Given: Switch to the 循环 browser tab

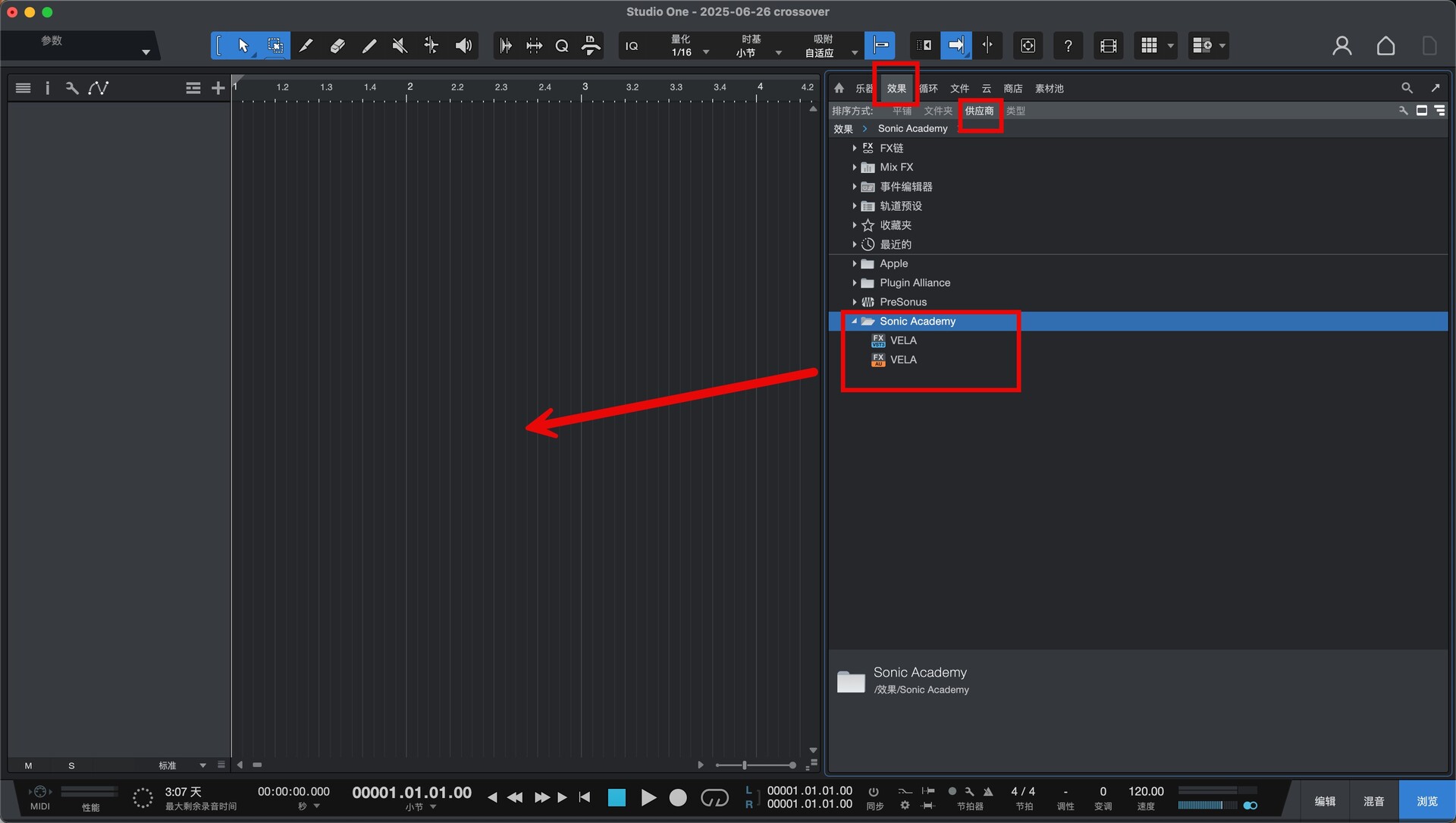Looking at the screenshot, I should pyautogui.click(x=928, y=89).
